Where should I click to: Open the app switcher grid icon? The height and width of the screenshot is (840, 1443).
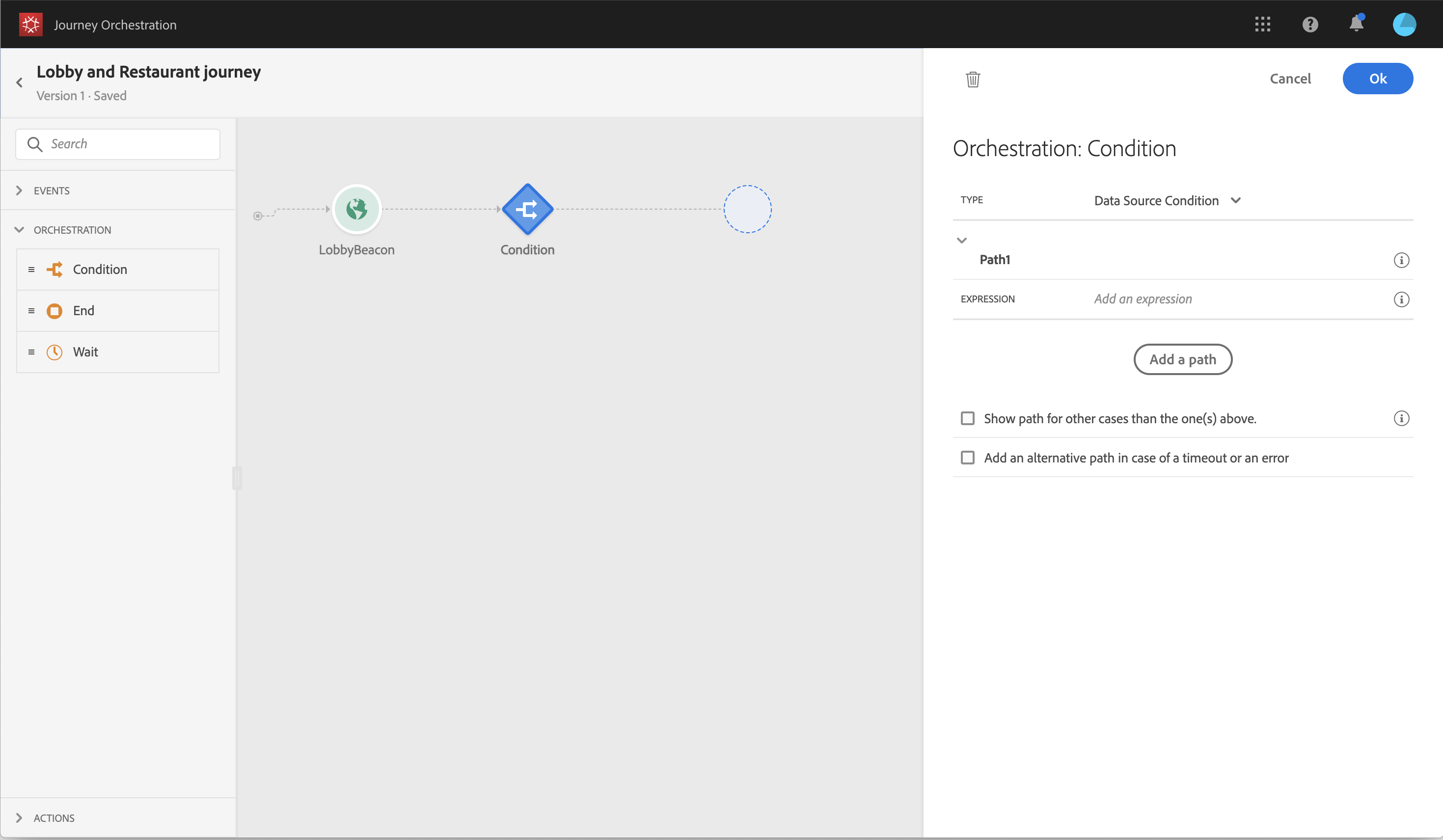coord(1262,24)
